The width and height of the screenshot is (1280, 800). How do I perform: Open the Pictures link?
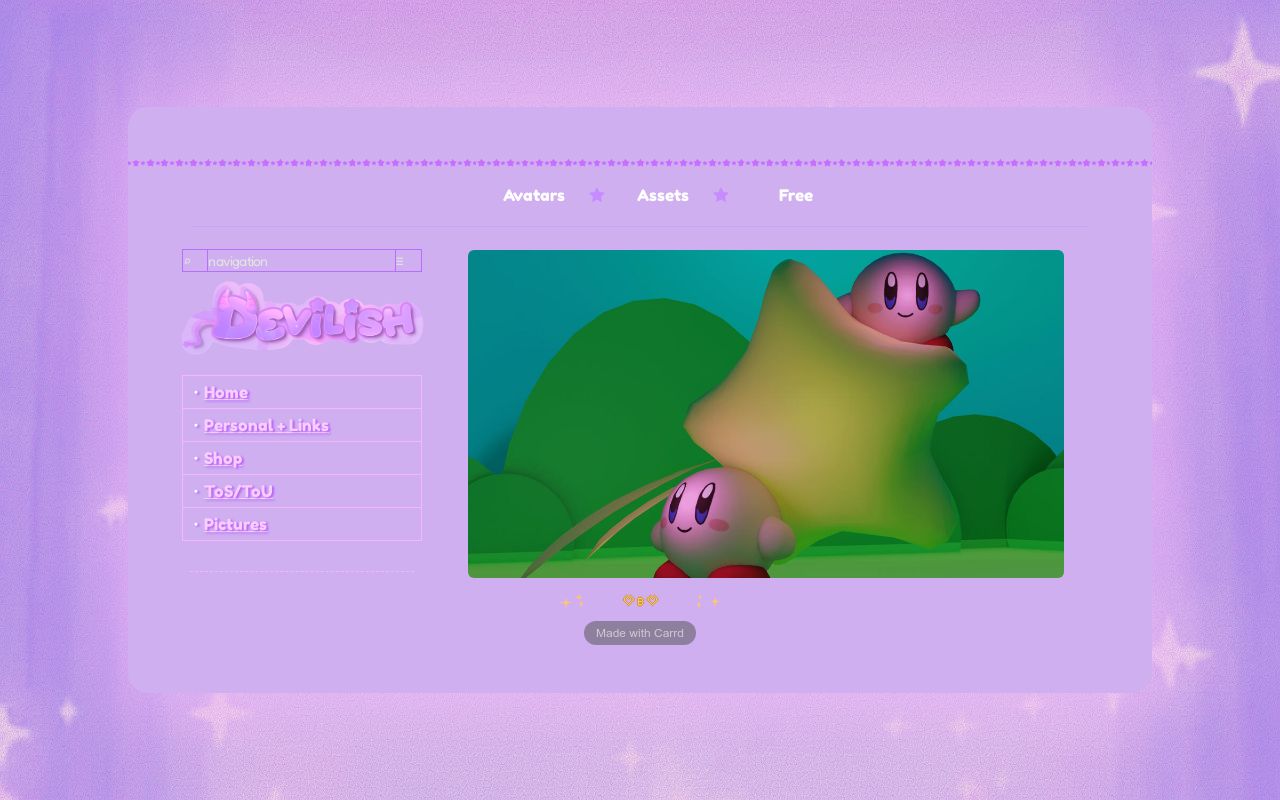point(236,524)
